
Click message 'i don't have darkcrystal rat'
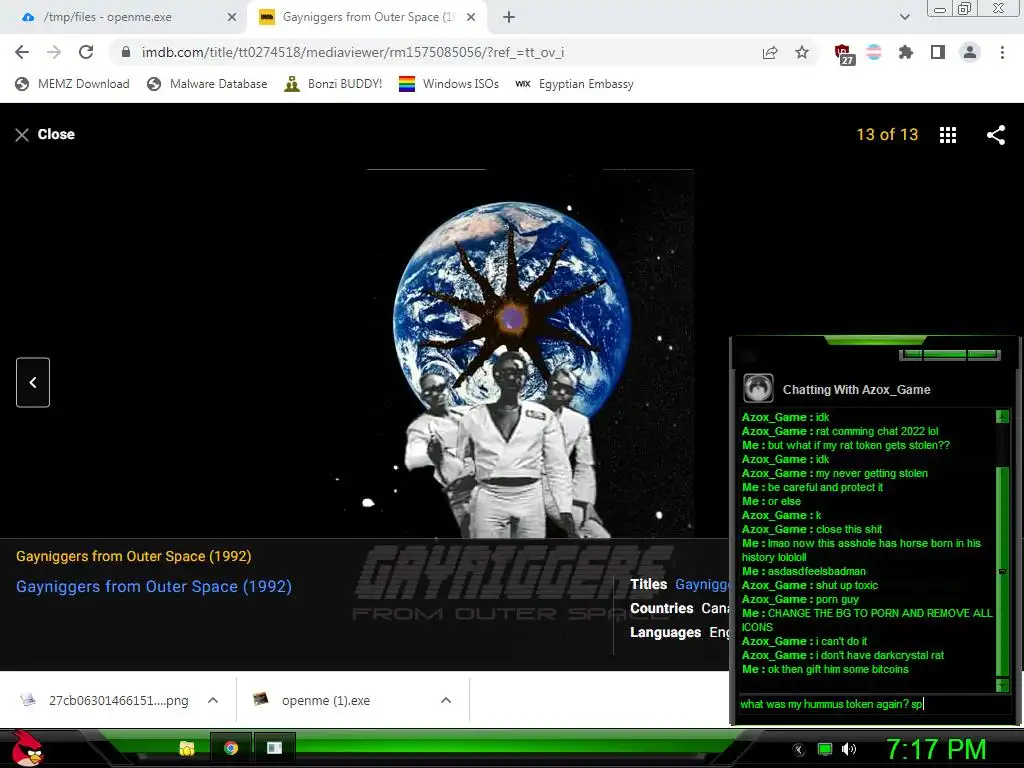[x=880, y=655]
